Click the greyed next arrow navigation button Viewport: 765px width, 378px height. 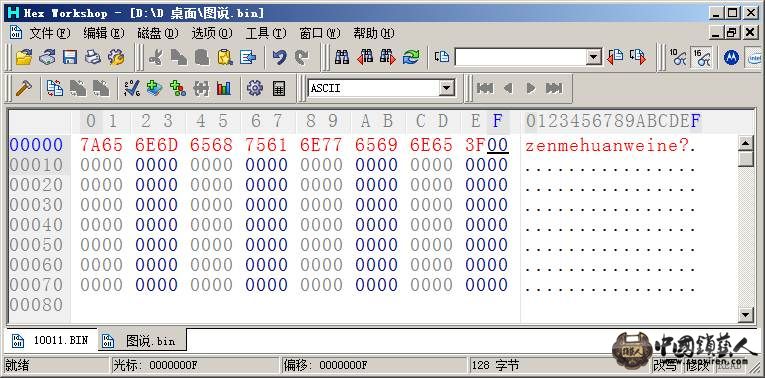(x=531, y=88)
